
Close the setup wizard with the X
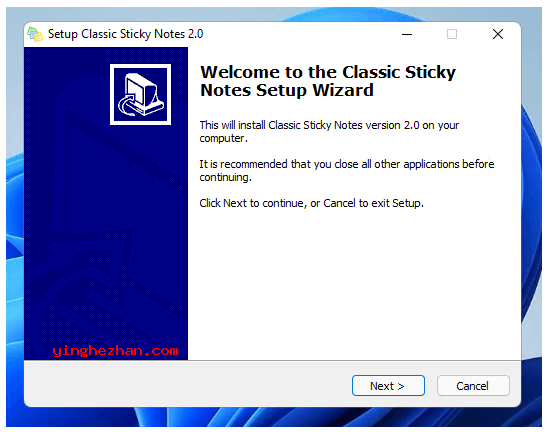pyautogui.click(x=498, y=34)
